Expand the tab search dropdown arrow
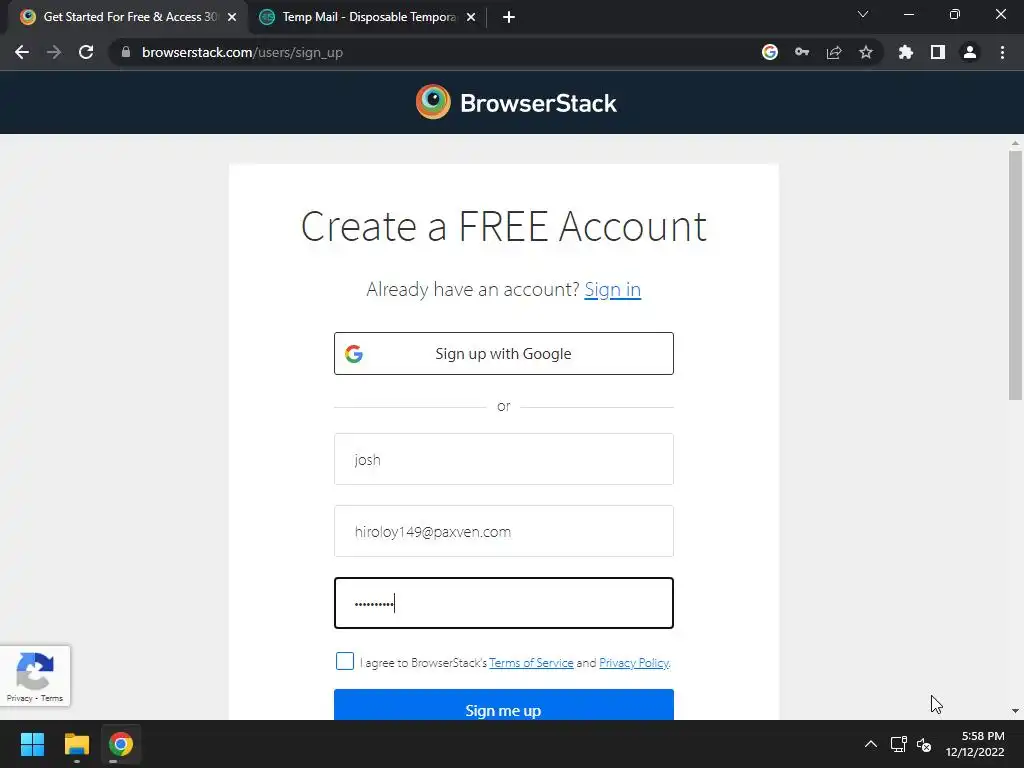1024x768 pixels. coord(863,14)
